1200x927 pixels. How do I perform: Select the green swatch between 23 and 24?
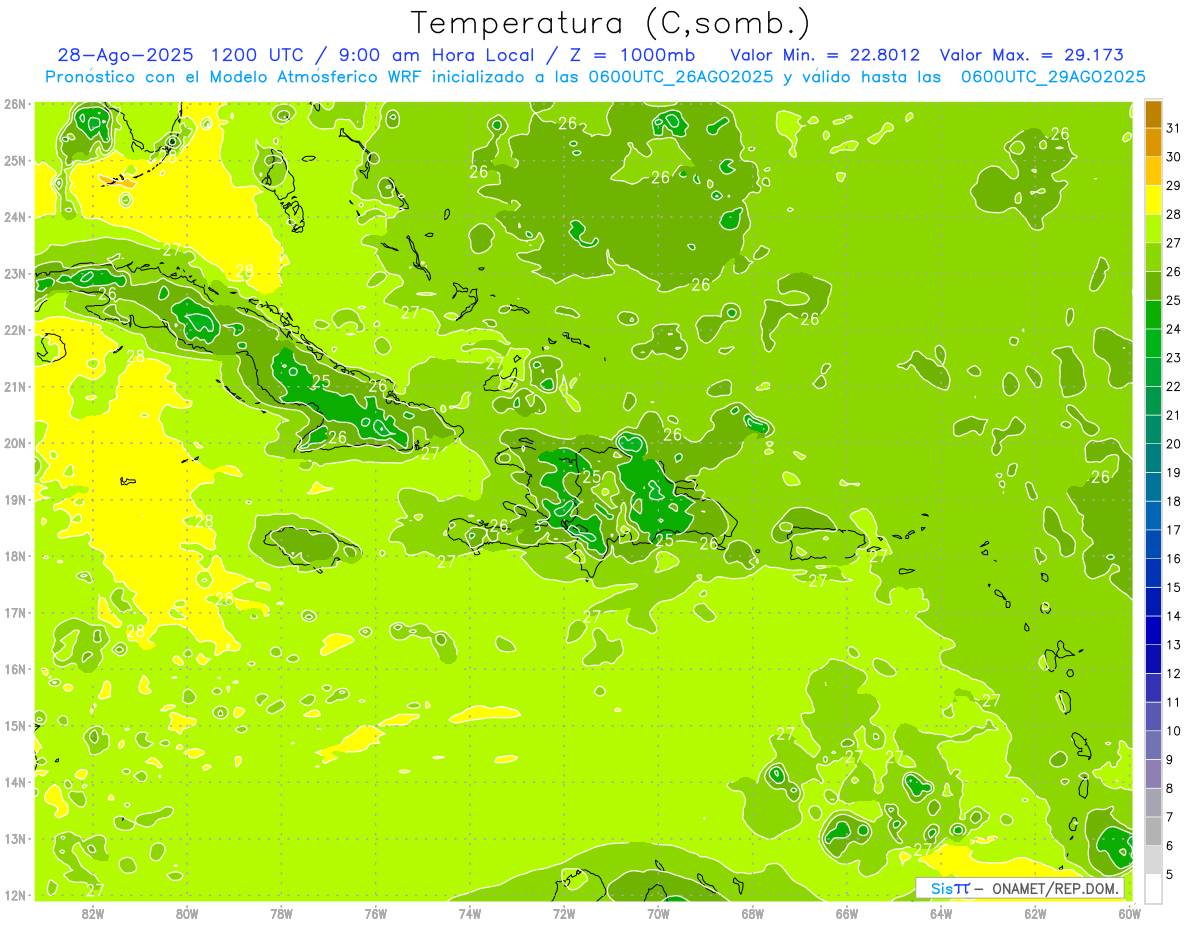(x=1153, y=343)
